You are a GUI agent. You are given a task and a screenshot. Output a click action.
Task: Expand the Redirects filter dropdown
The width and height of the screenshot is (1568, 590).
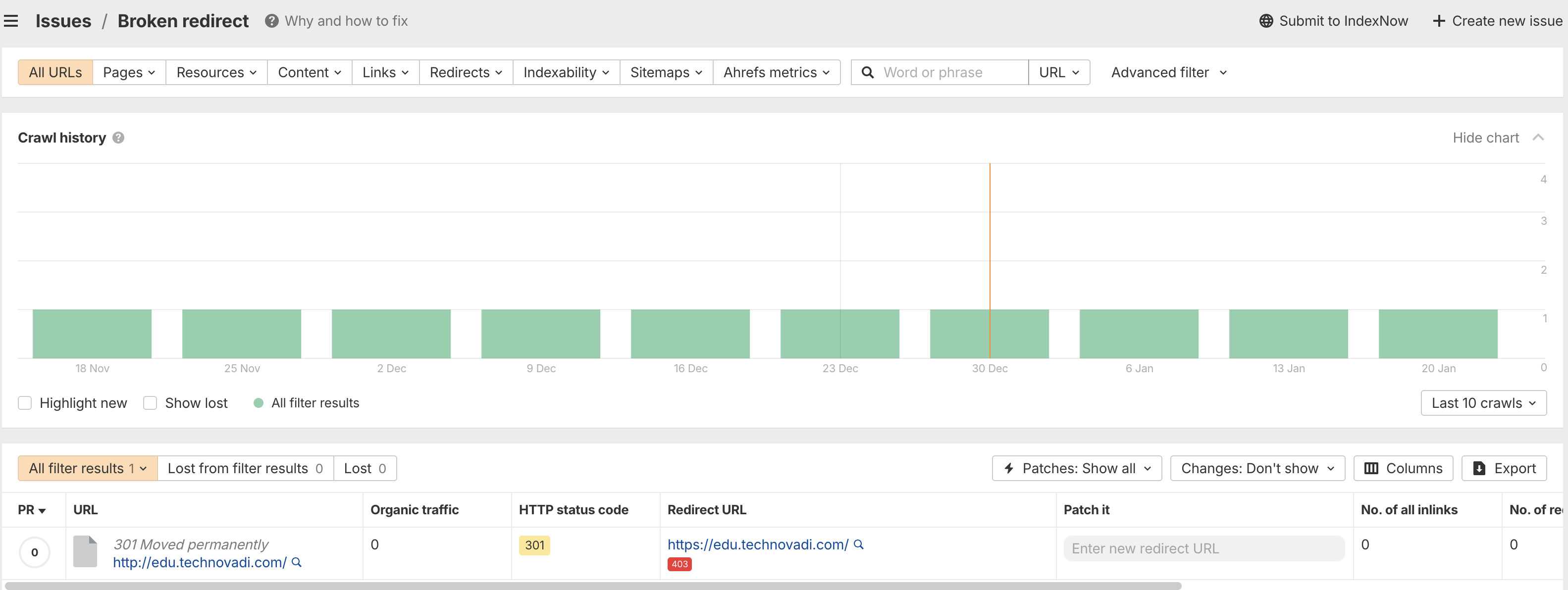tap(466, 72)
